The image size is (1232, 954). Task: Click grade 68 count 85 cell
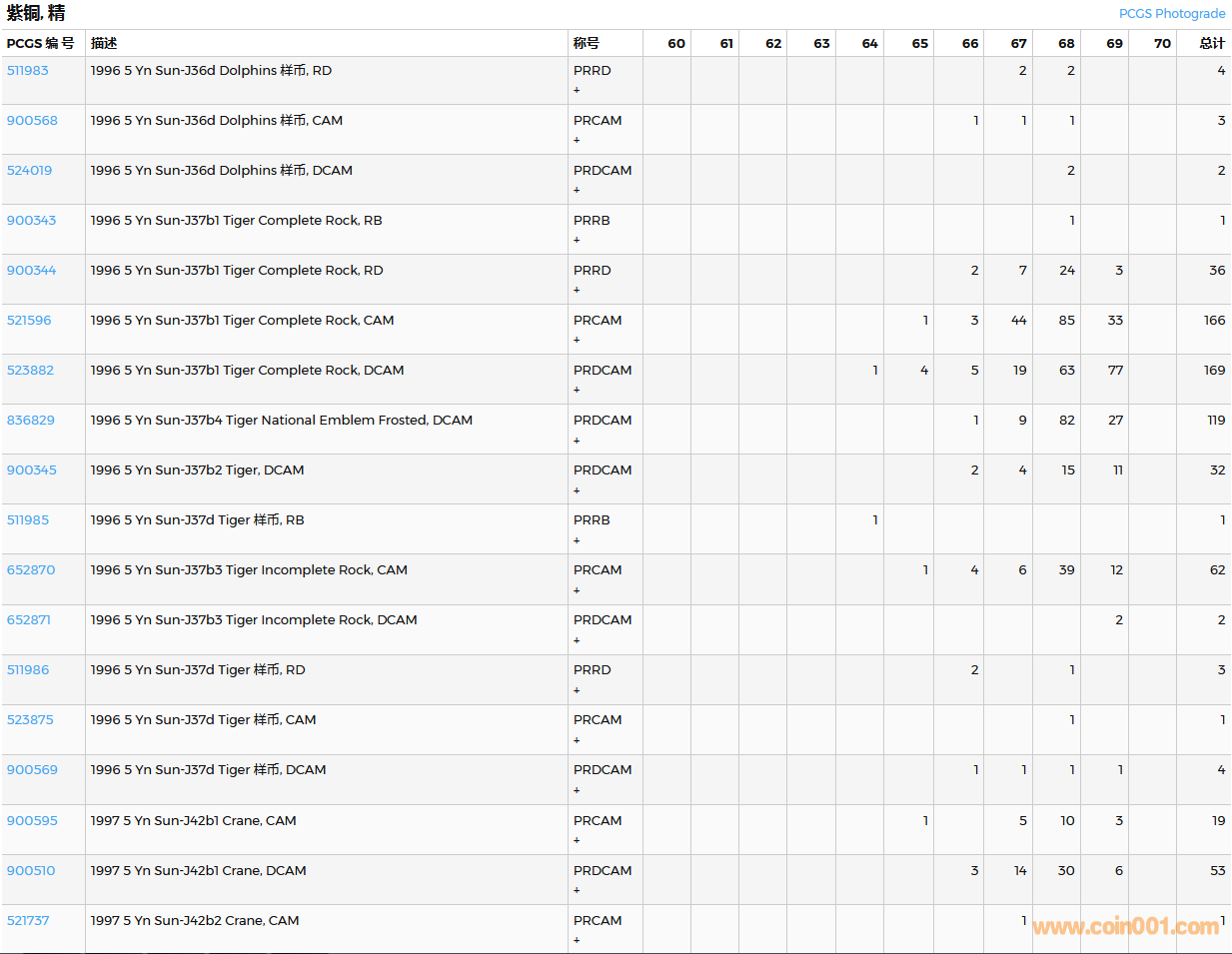[1066, 321]
